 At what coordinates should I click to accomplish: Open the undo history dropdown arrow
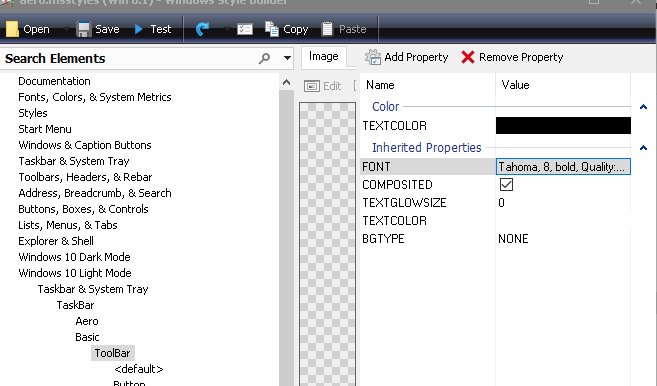pos(227,29)
